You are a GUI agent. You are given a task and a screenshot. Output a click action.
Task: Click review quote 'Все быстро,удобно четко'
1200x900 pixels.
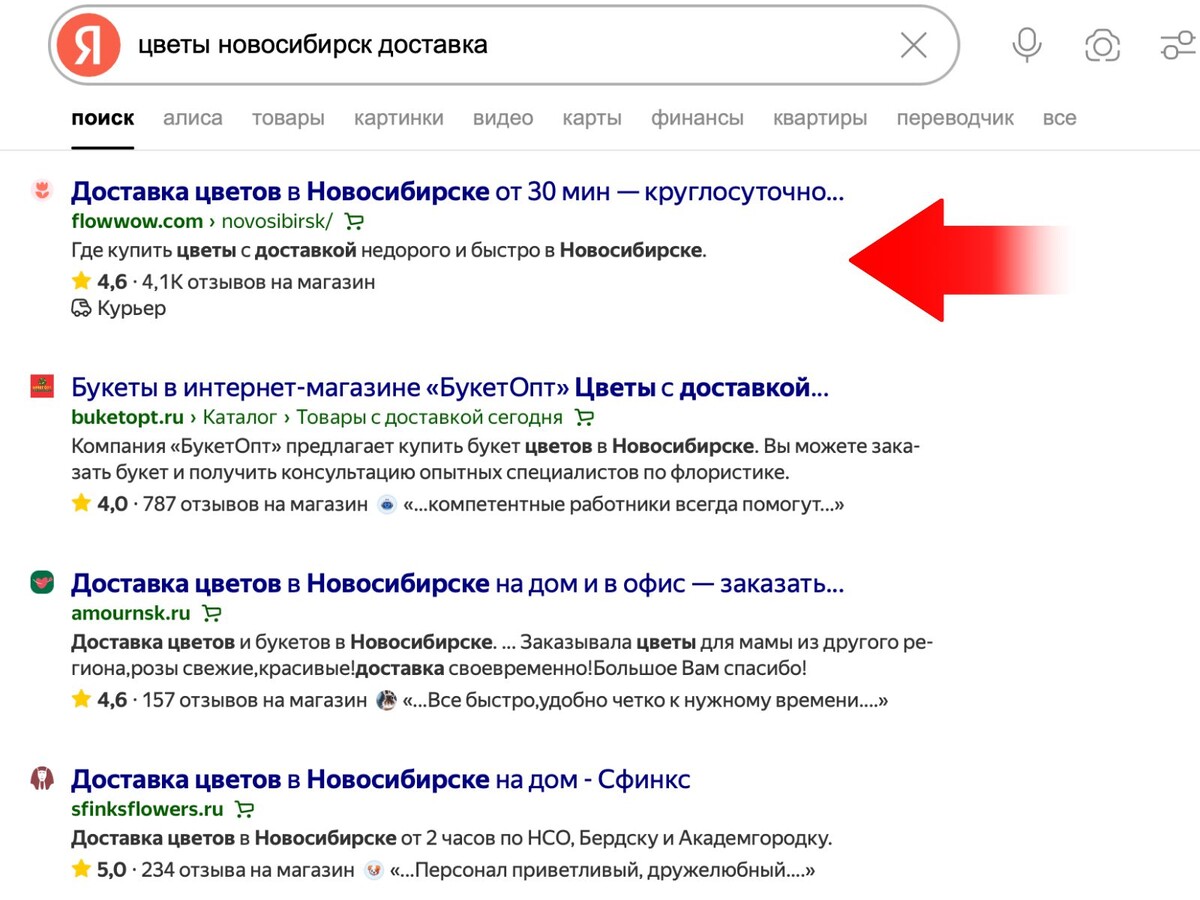(646, 701)
